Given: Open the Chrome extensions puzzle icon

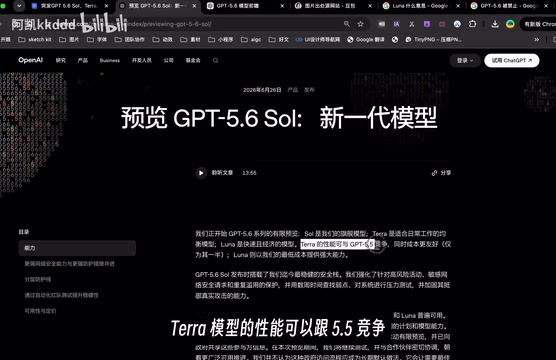Looking at the screenshot, I should (472, 24).
